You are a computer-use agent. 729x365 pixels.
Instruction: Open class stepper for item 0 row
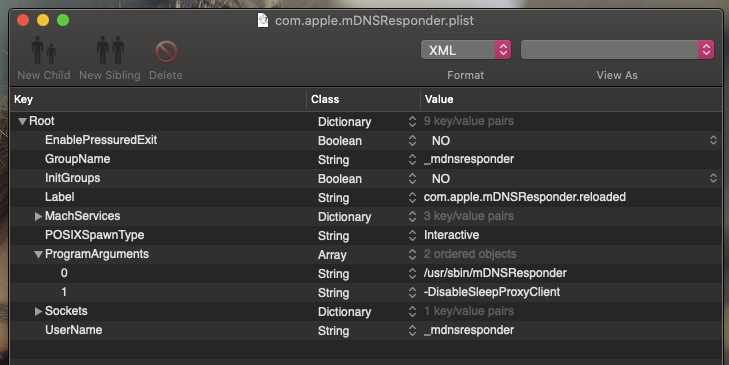pyautogui.click(x=412, y=274)
